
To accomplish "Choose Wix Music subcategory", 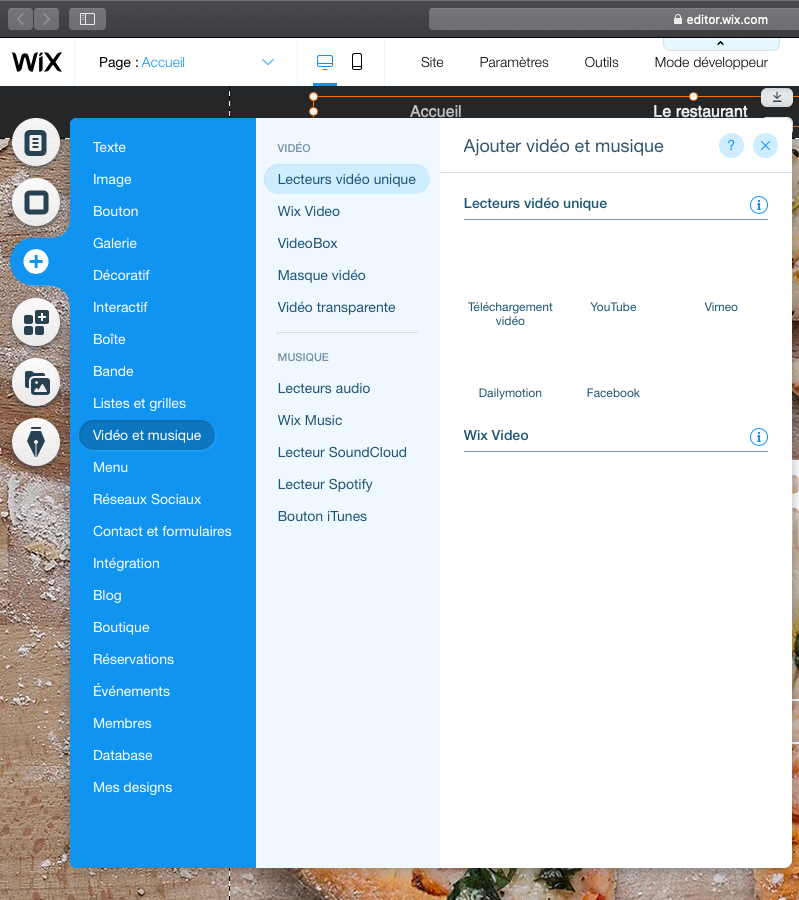I will click(x=310, y=420).
